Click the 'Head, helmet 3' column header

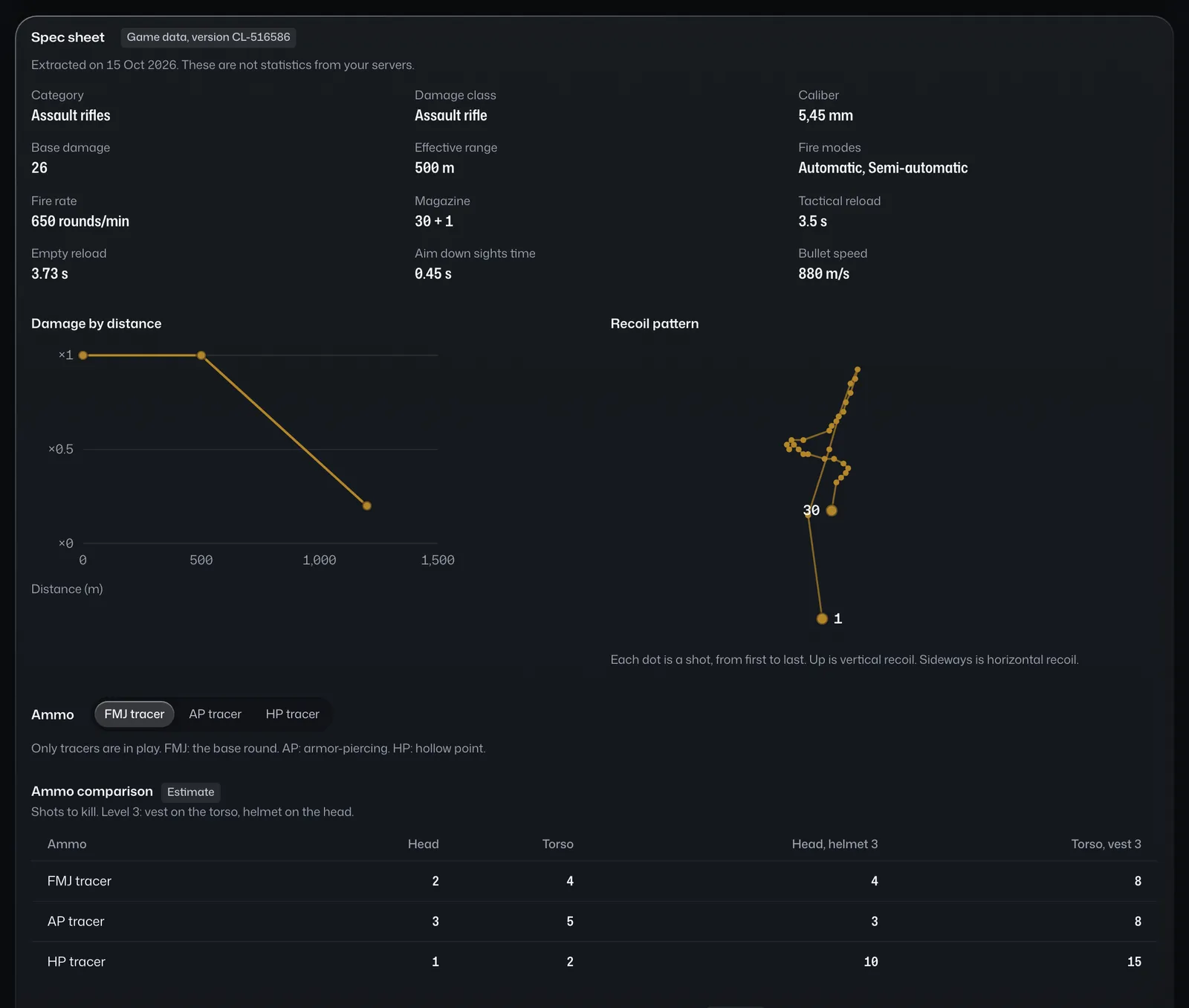pos(835,844)
